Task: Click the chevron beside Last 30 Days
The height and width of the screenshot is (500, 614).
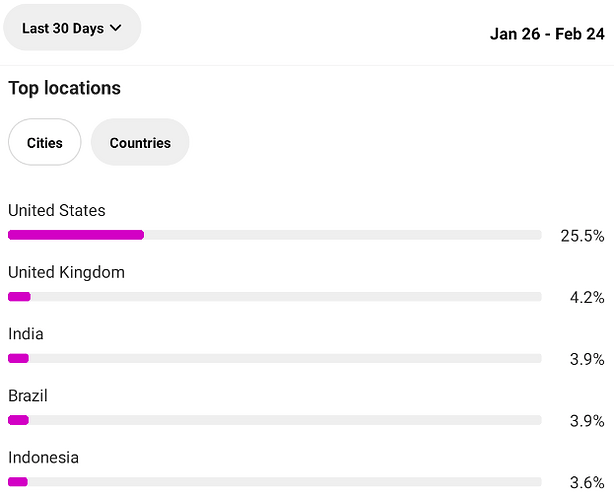Action: [116, 28]
